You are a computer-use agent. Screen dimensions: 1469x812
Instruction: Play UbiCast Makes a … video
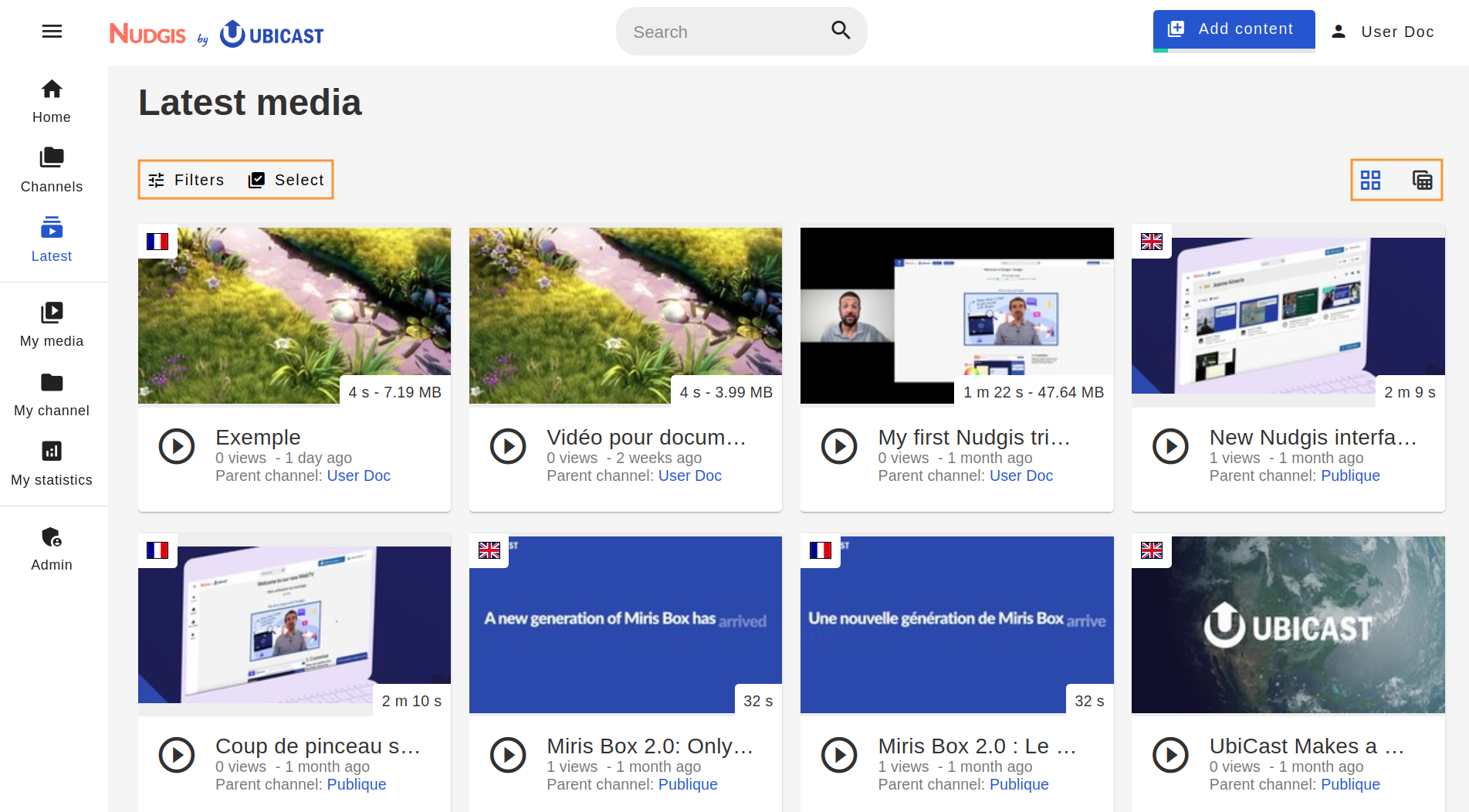coord(1170,755)
